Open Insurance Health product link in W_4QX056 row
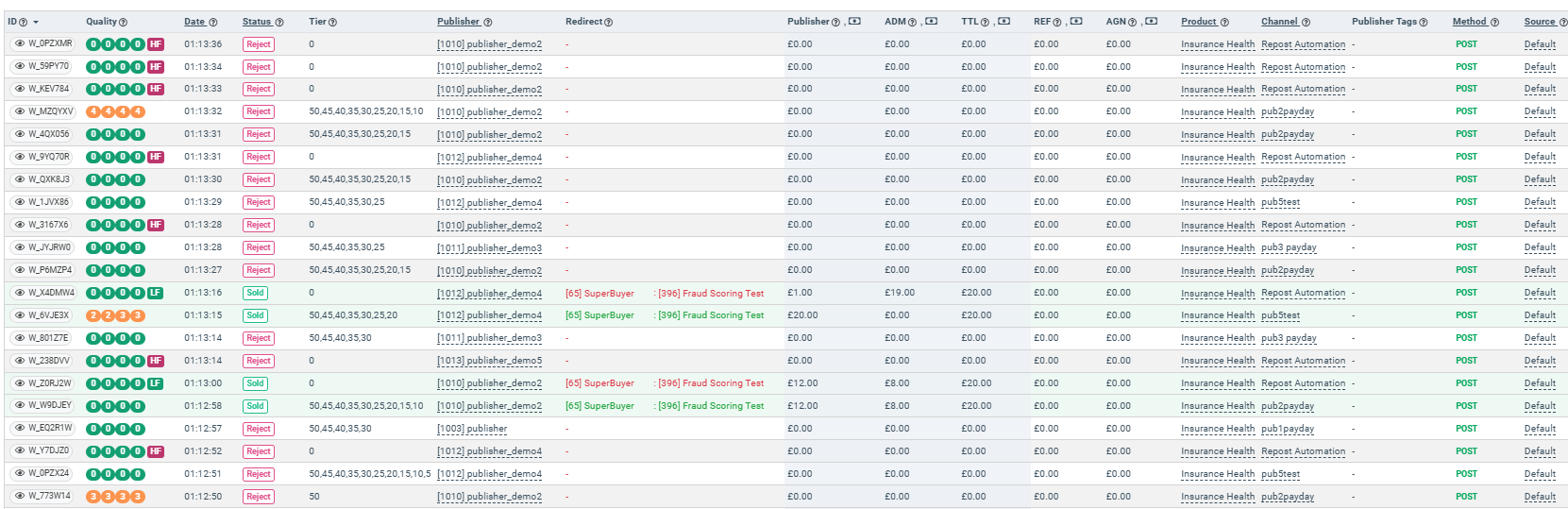The width and height of the screenshot is (1568, 509). click(x=1218, y=135)
